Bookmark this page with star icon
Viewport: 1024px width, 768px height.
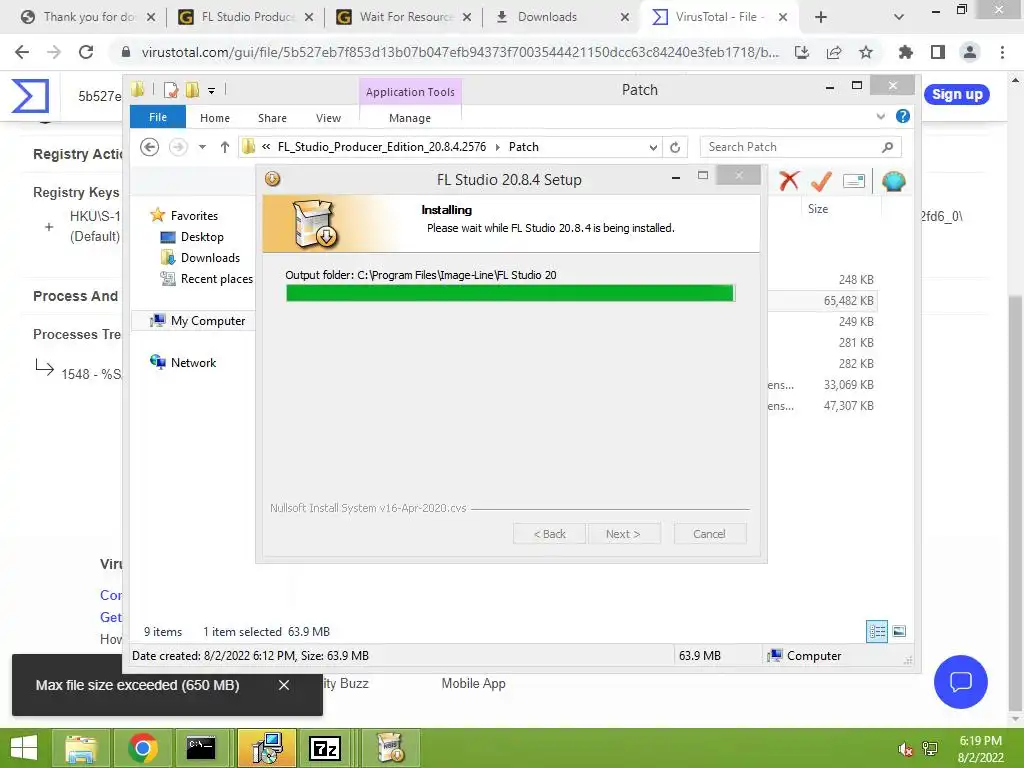click(866, 52)
